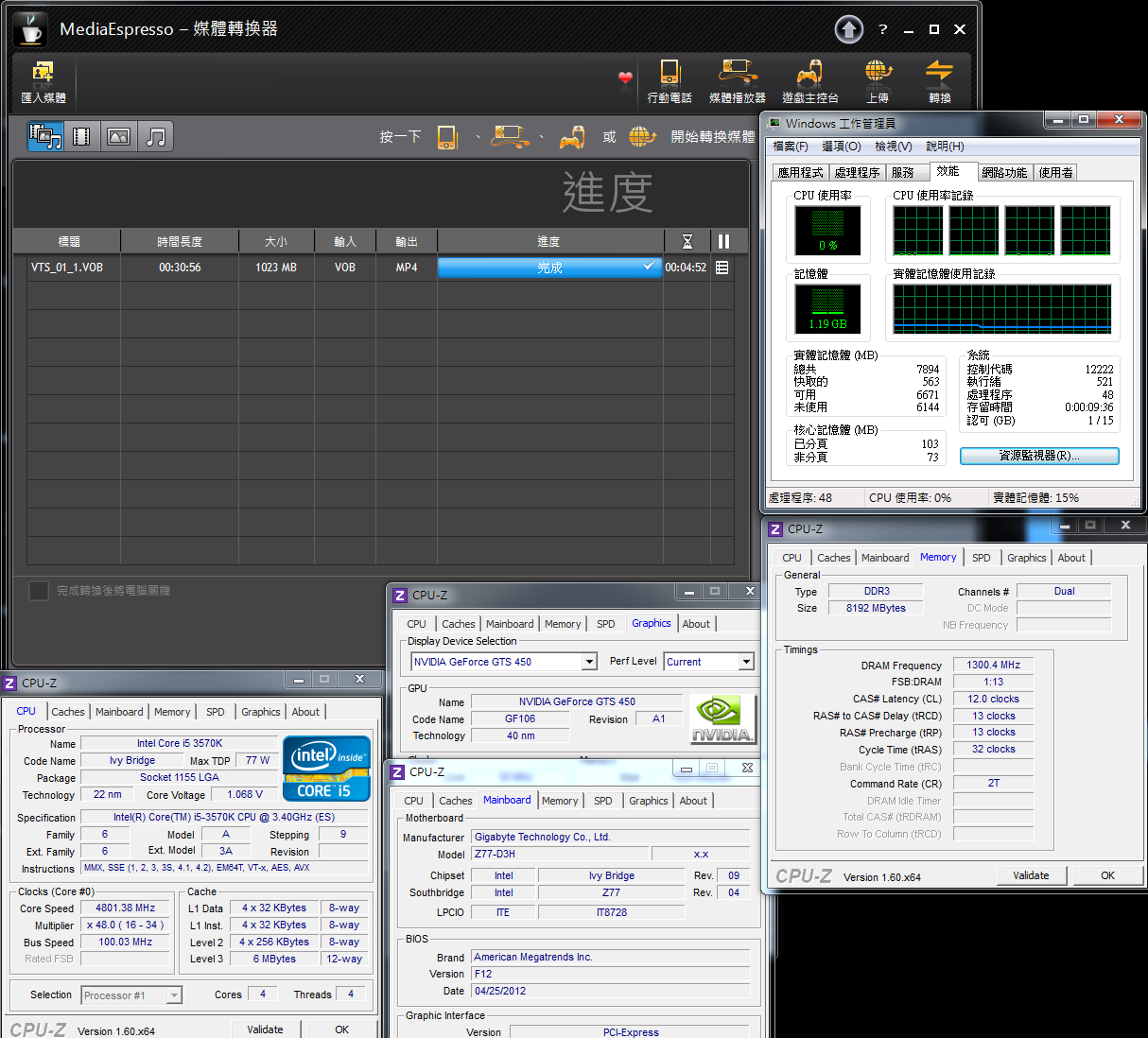Click the MediaEspresso update arrow icon
Viewport: 1148px width, 1038px height.
849,30
